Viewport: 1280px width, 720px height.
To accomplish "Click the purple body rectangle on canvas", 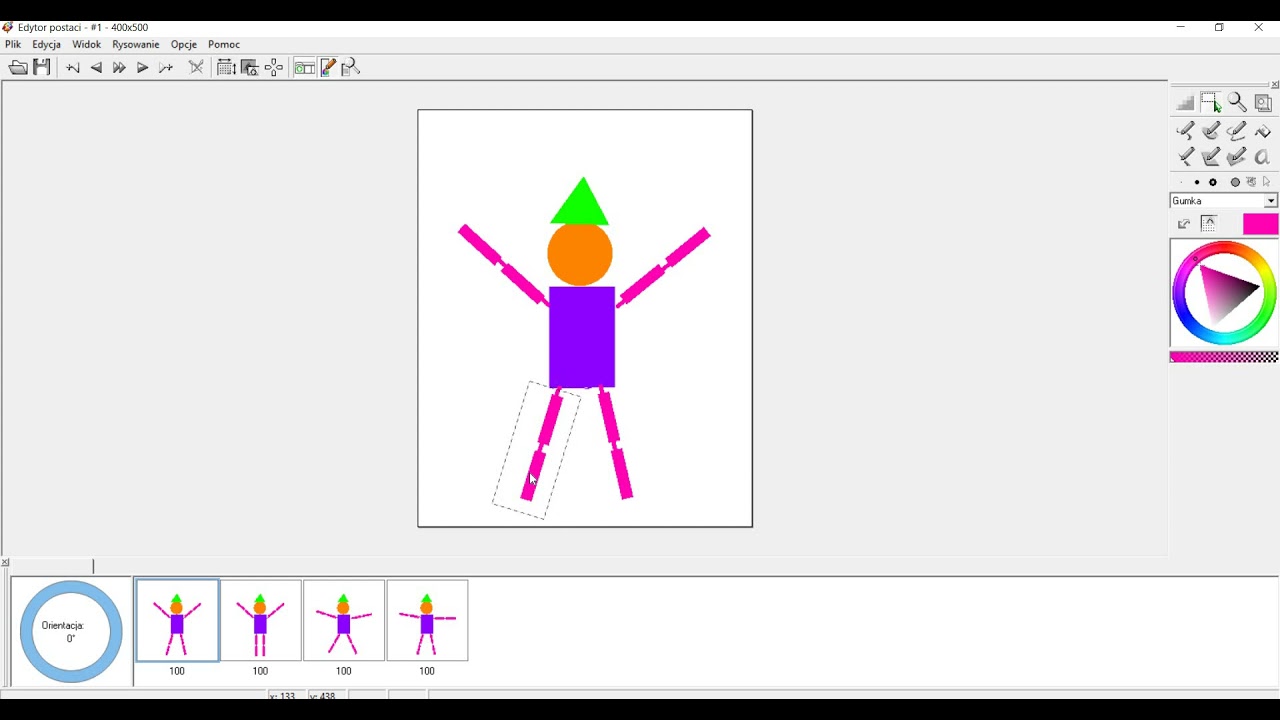I will tap(582, 337).
